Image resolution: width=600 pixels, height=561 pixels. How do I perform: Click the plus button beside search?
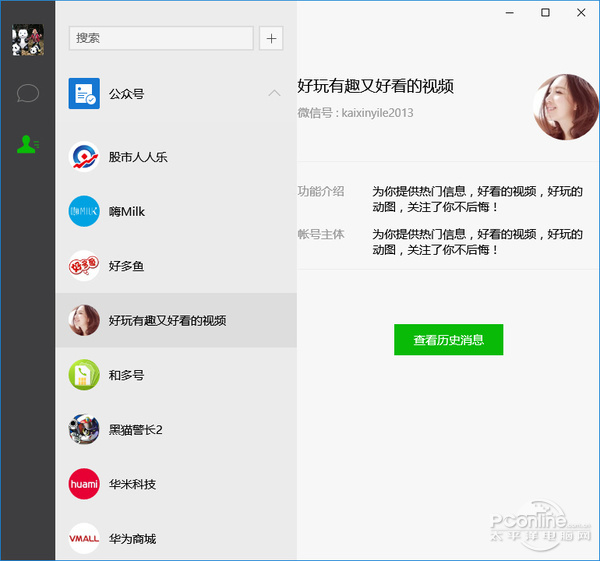click(x=271, y=38)
